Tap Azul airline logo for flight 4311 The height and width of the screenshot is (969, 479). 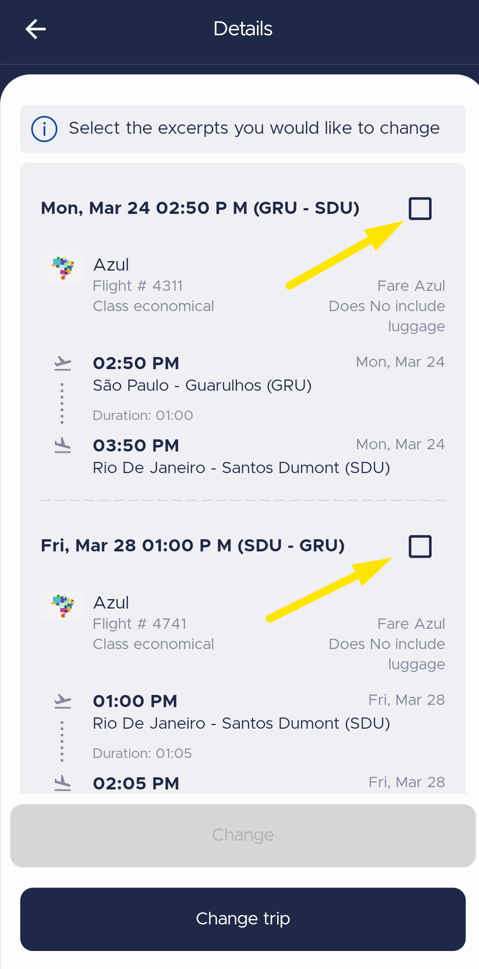tap(62, 268)
